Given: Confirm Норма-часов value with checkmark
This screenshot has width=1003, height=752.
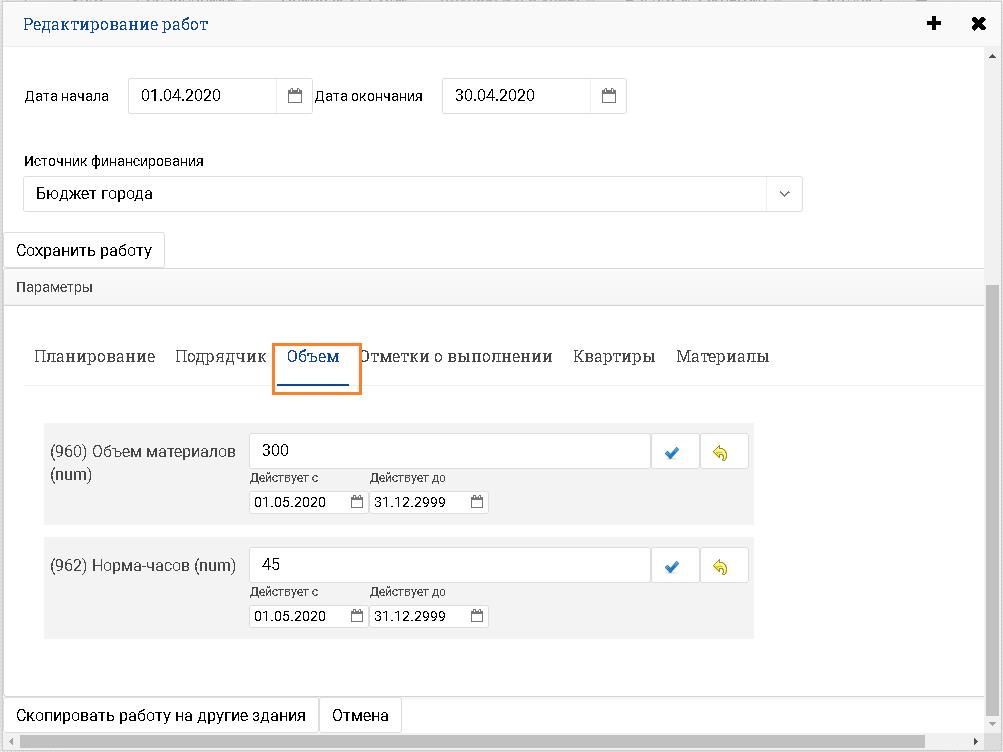Looking at the screenshot, I should (673, 567).
